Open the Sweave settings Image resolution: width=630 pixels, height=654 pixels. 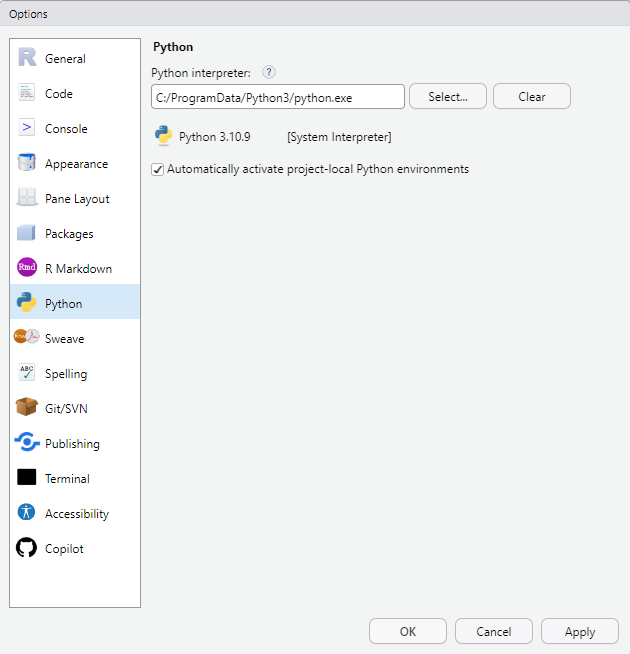[x=75, y=339]
